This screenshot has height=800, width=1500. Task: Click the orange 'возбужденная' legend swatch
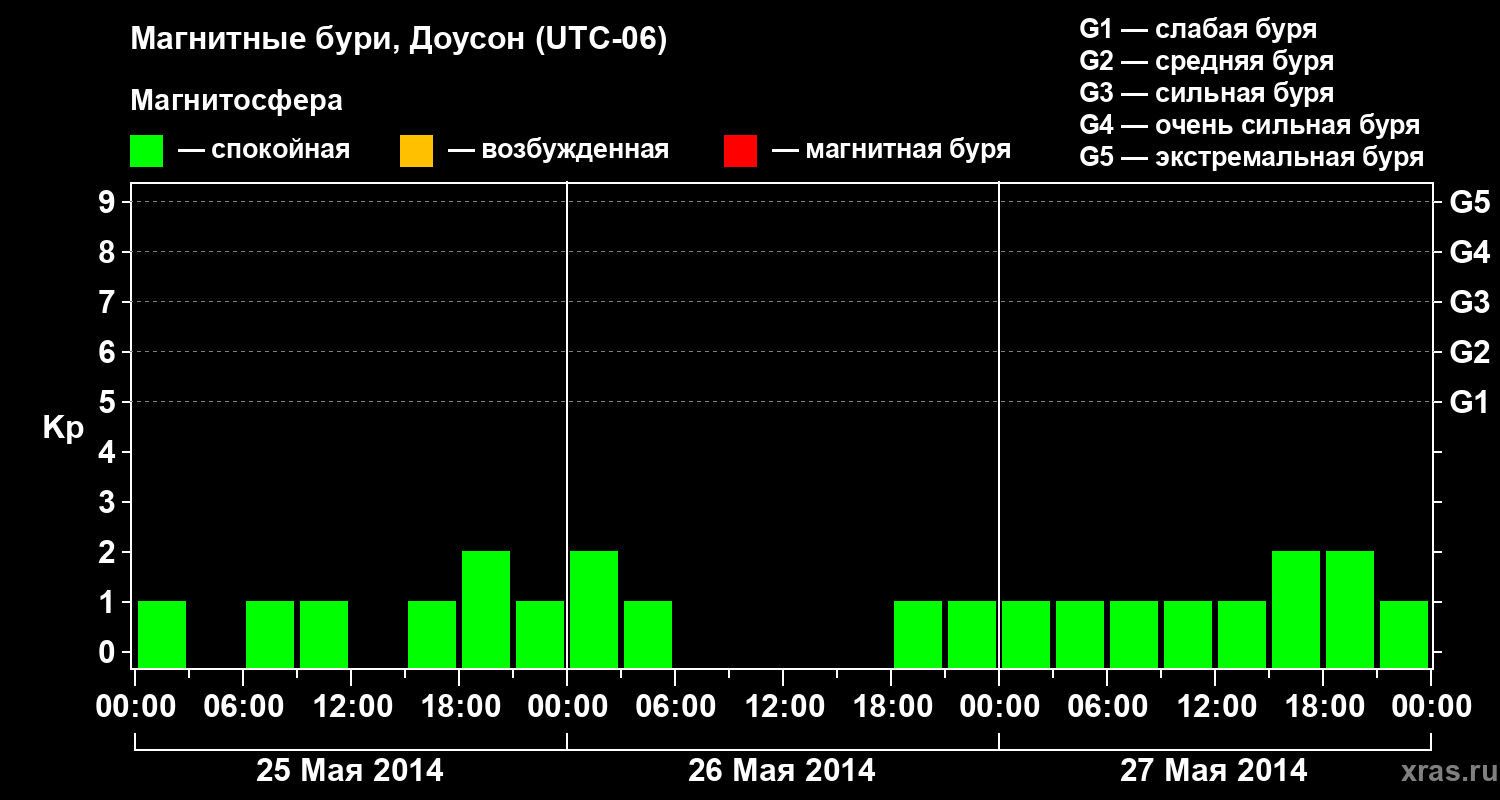[x=416, y=151]
